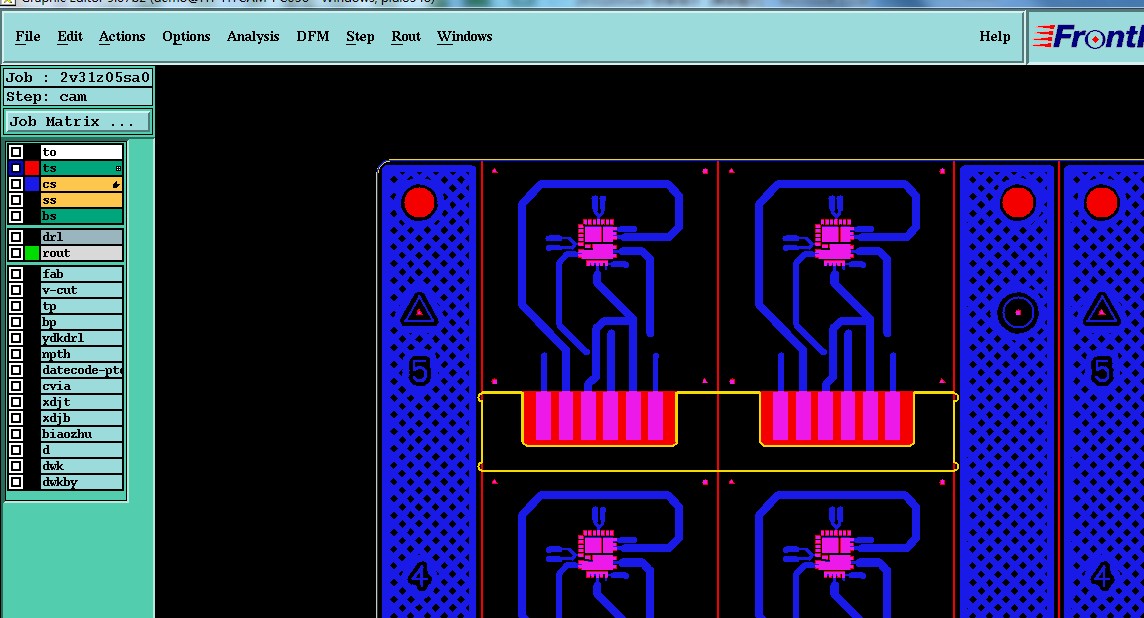Click the red color swatch of ts layer

pos(32,169)
